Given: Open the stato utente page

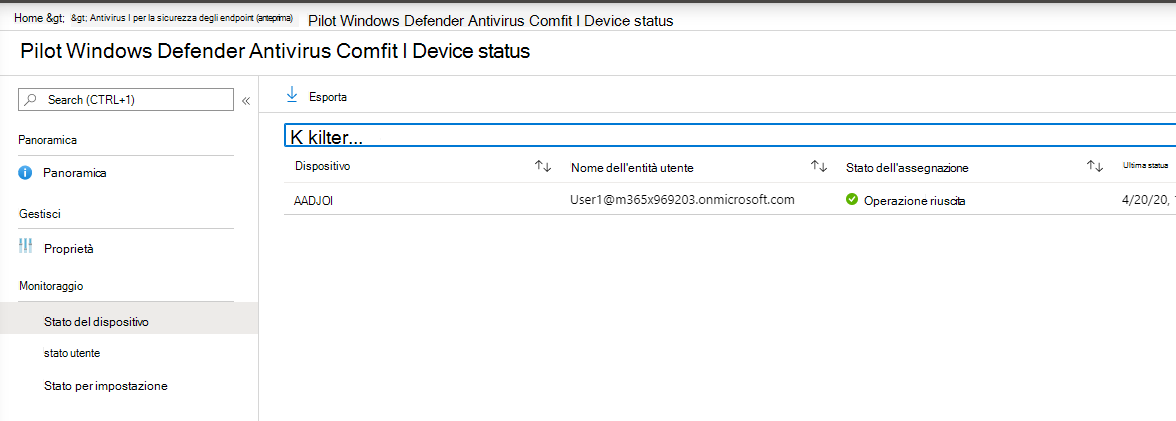Looking at the screenshot, I should click(x=72, y=353).
